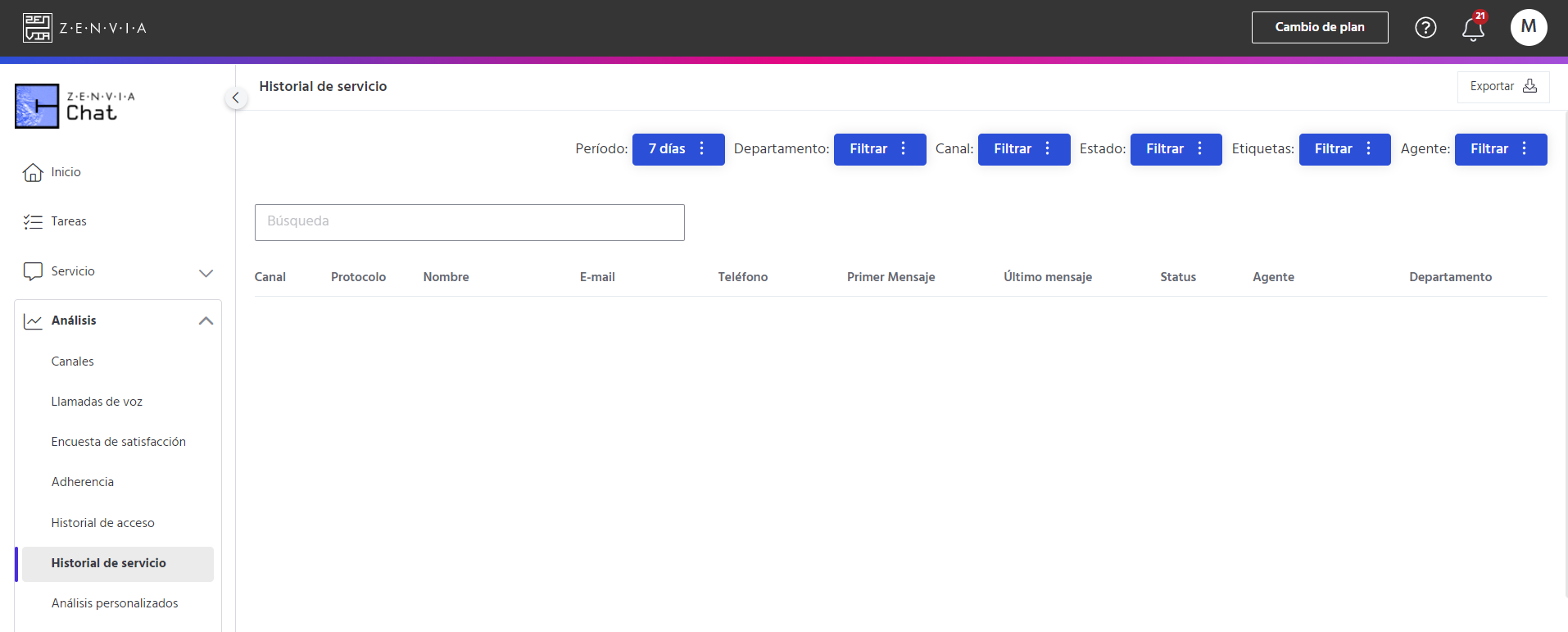Click the Último mensaje column header
The image size is (1568, 632).
(x=1048, y=277)
